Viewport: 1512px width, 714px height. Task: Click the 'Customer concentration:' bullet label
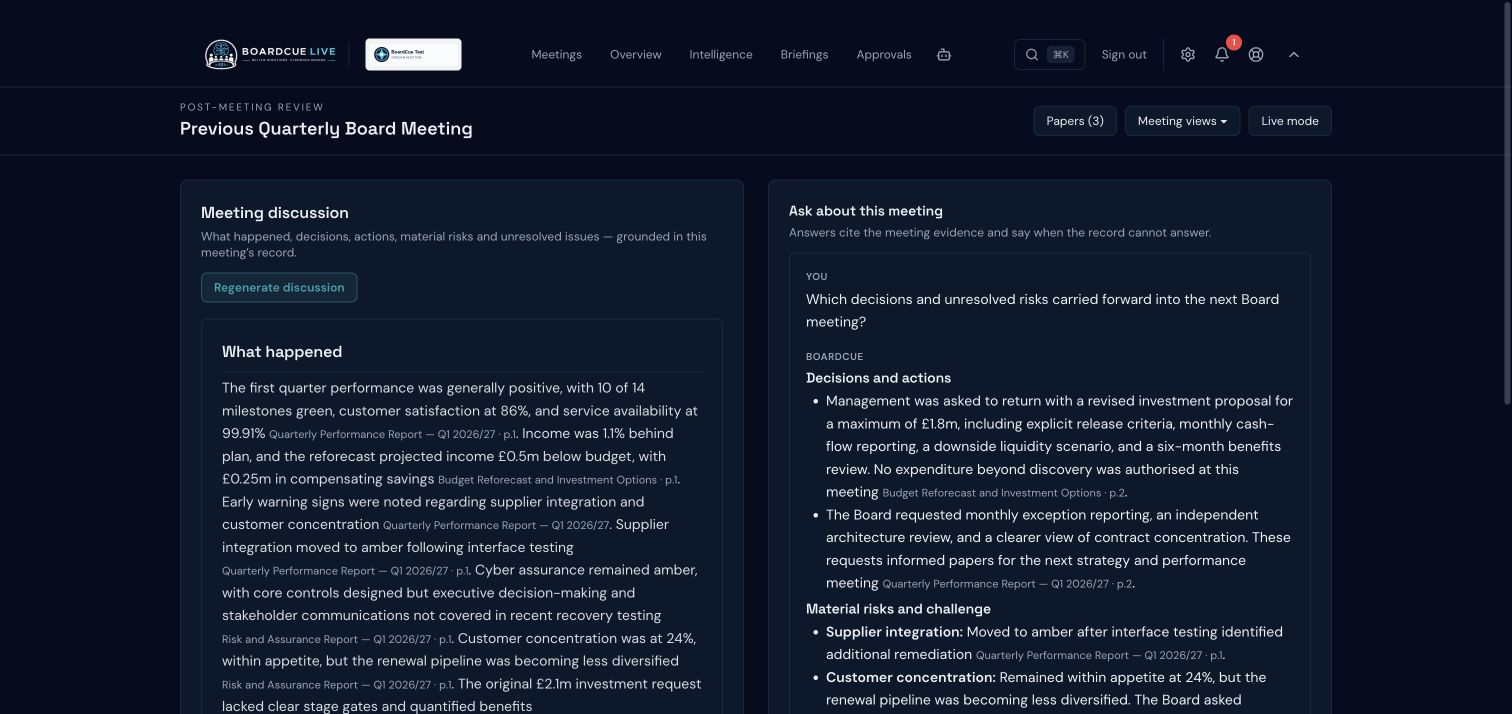point(910,677)
